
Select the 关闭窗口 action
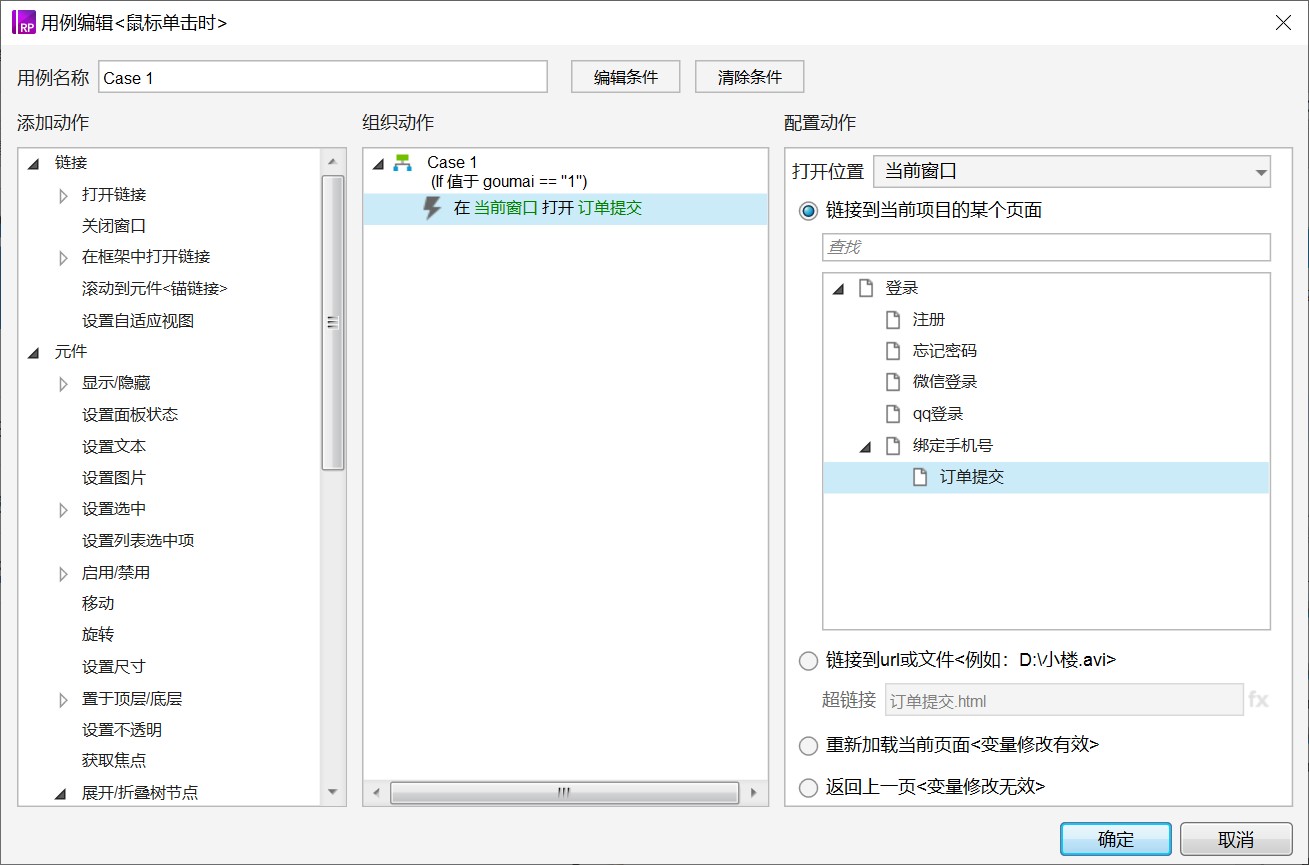click(x=114, y=226)
